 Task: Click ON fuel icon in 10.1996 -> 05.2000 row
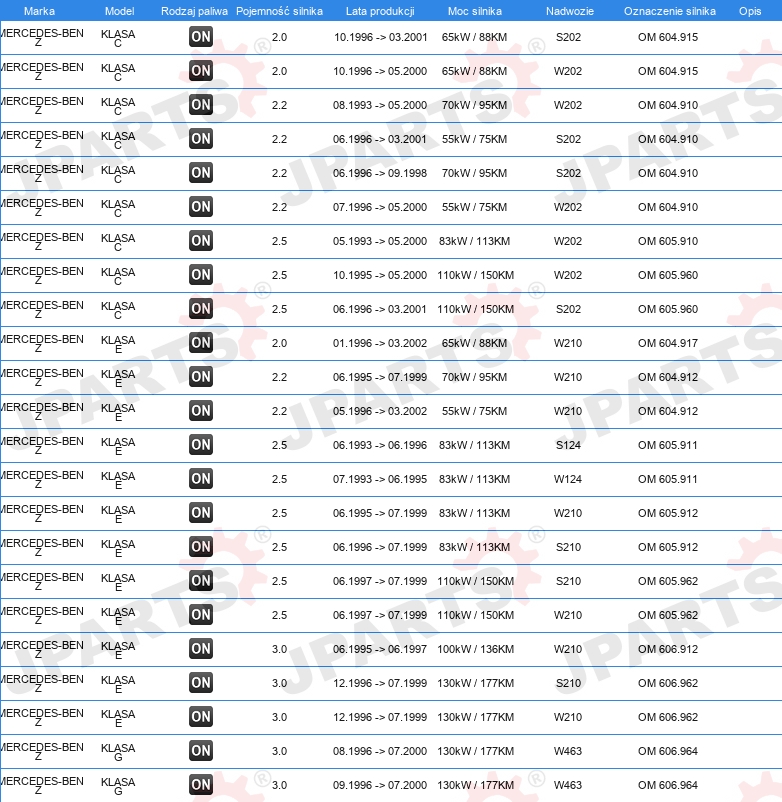tap(200, 71)
